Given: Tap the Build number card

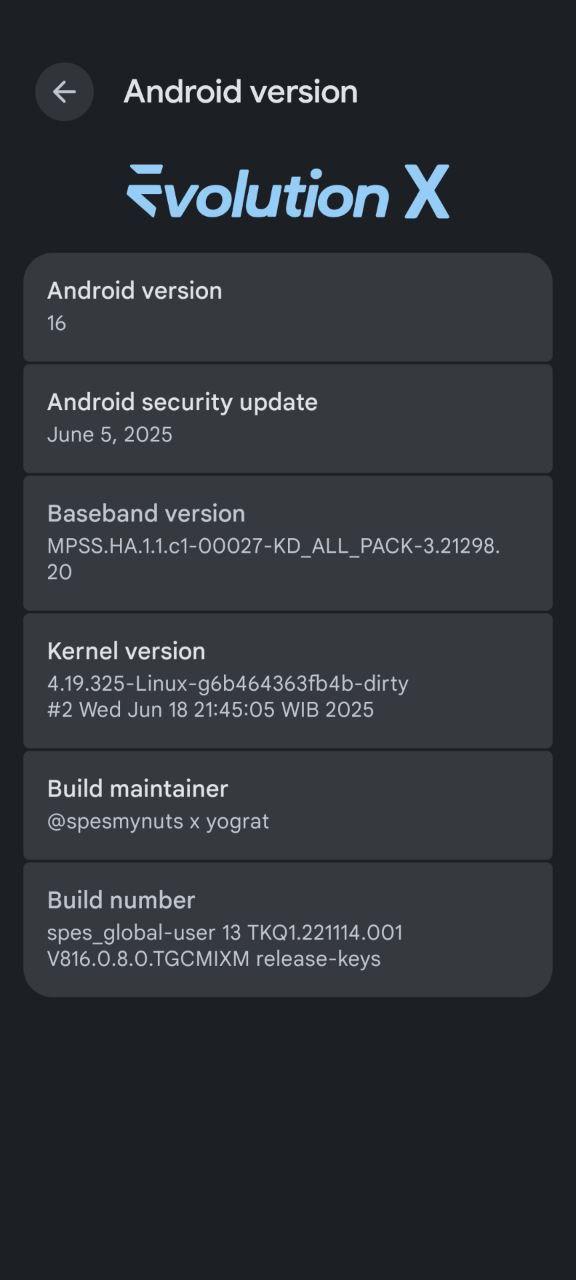Looking at the screenshot, I should click(288, 930).
